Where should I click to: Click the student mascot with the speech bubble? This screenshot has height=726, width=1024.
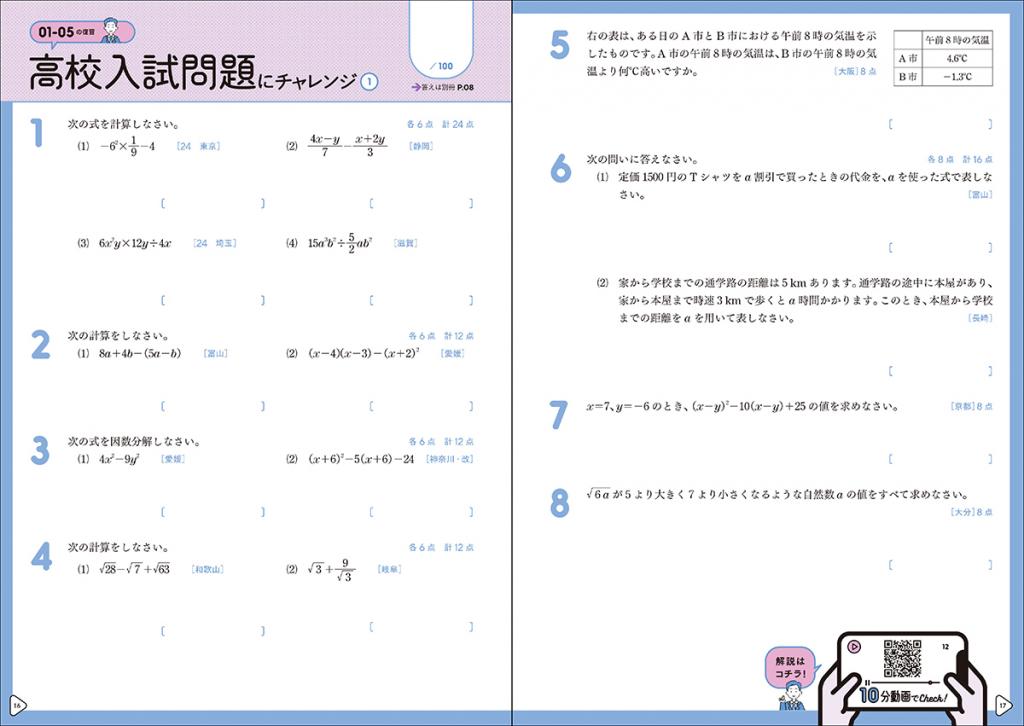(x=792, y=697)
